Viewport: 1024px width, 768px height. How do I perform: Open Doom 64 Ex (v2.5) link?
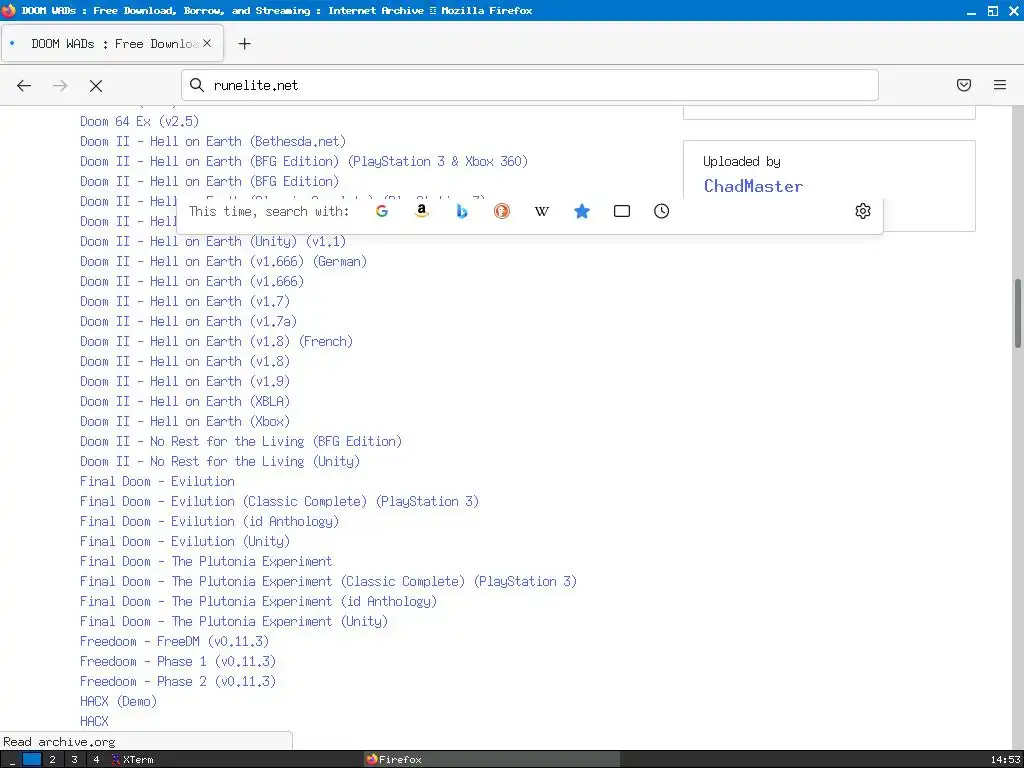pos(140,121)
